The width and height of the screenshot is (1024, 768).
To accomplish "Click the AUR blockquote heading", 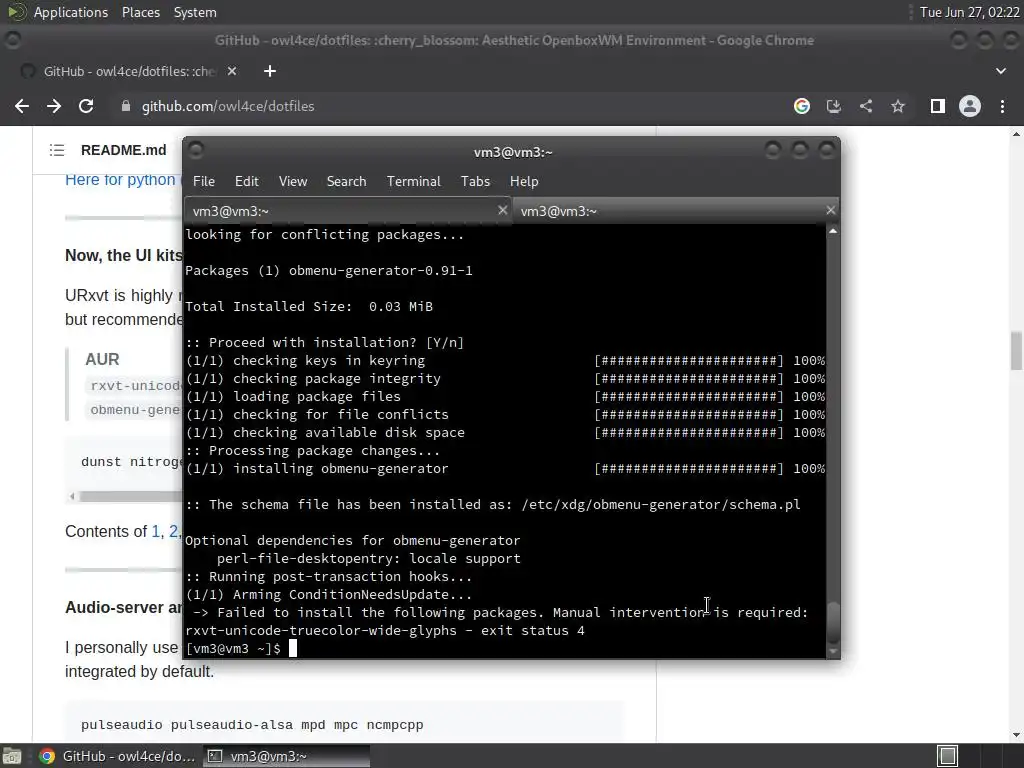I will [x=102, y=359].
